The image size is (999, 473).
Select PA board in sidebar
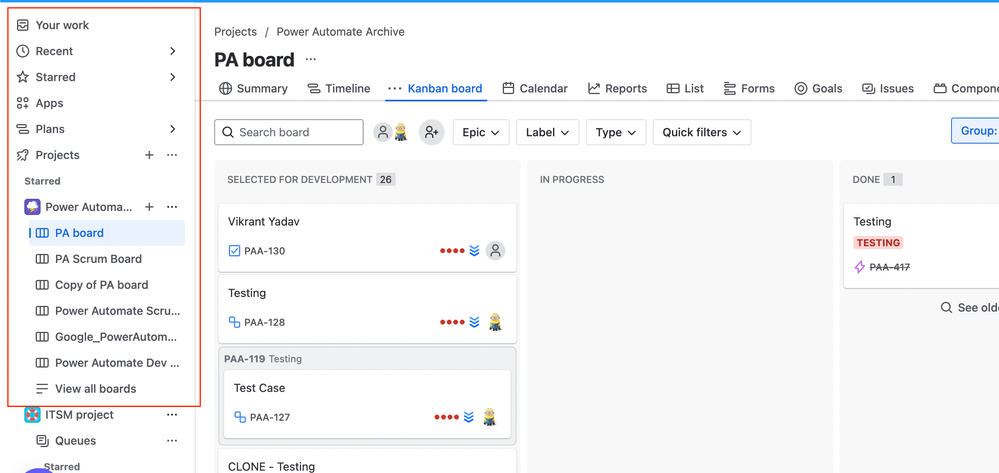coord(107,233)
